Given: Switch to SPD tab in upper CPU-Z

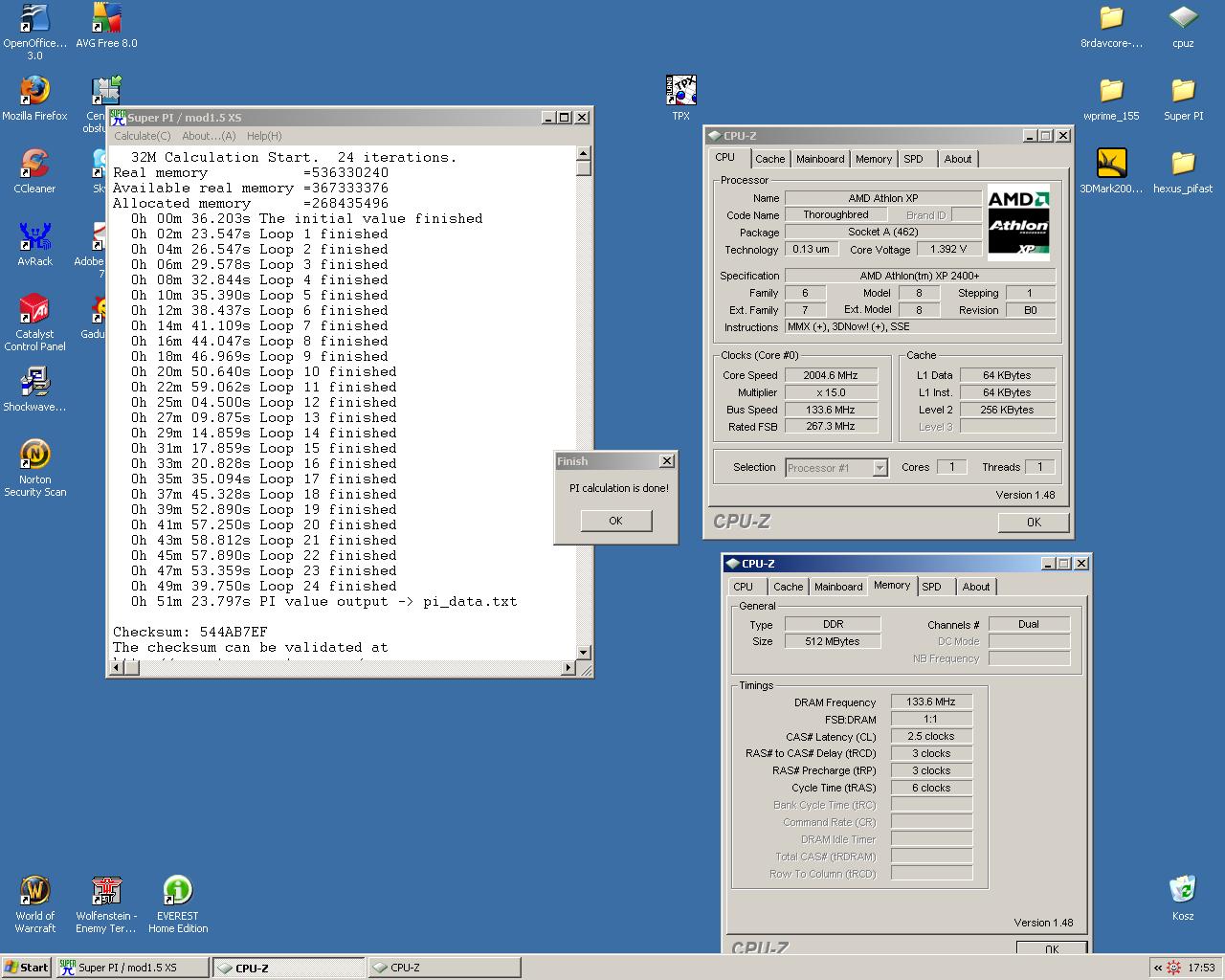Looking at the screenshot, I should [914, 159].
